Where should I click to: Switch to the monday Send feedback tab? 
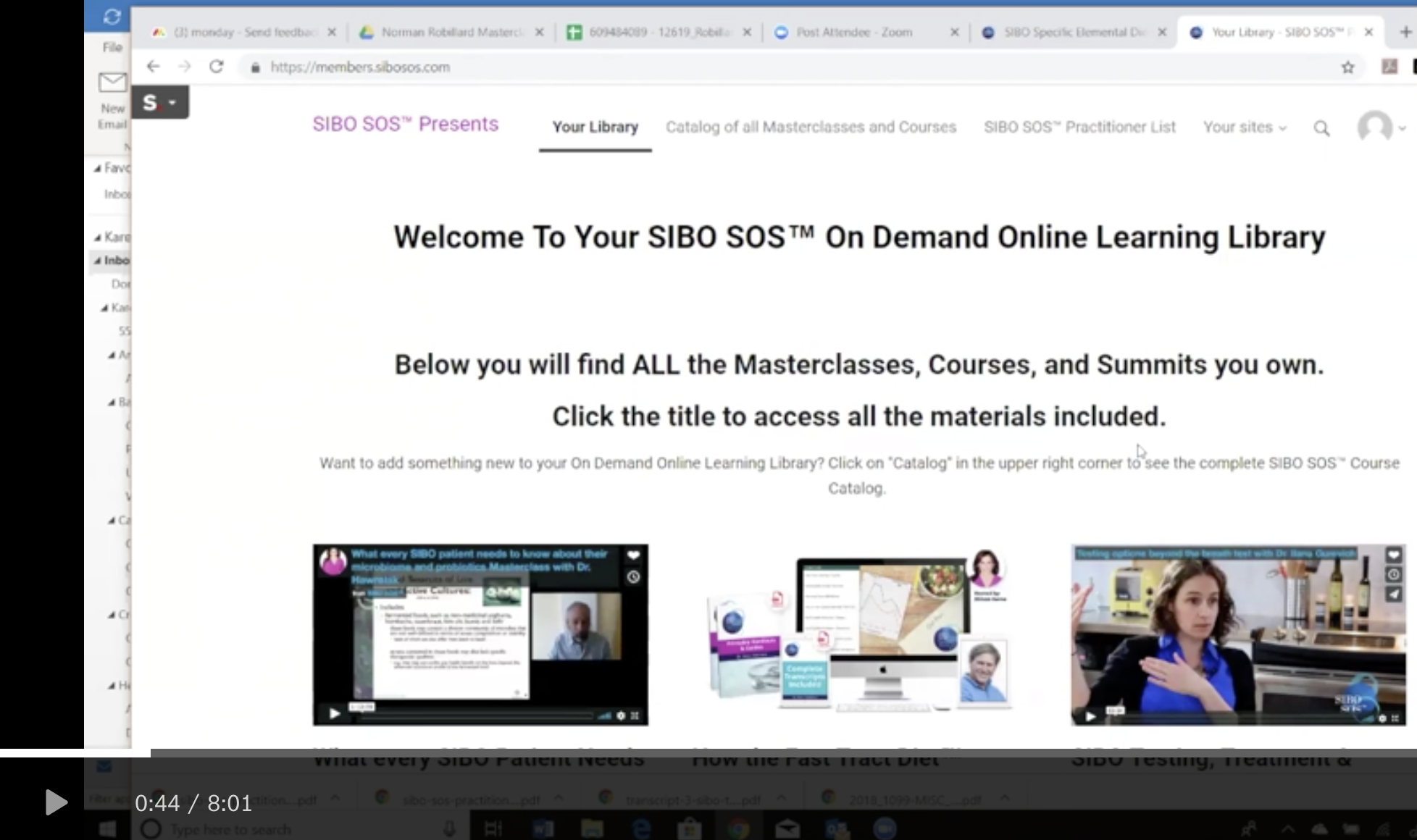click(244, 32)
